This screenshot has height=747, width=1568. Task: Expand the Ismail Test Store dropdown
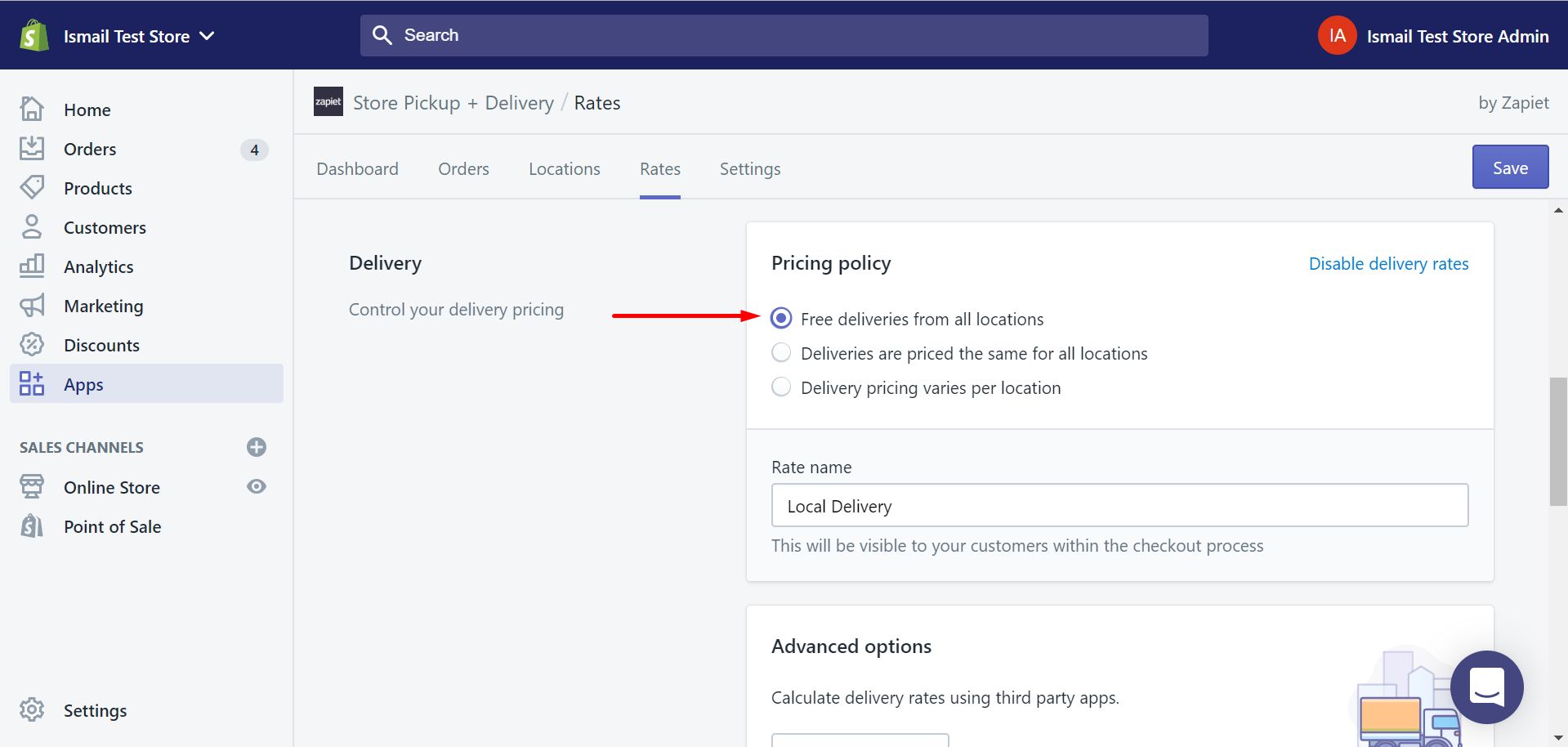(x=207, y=36)
